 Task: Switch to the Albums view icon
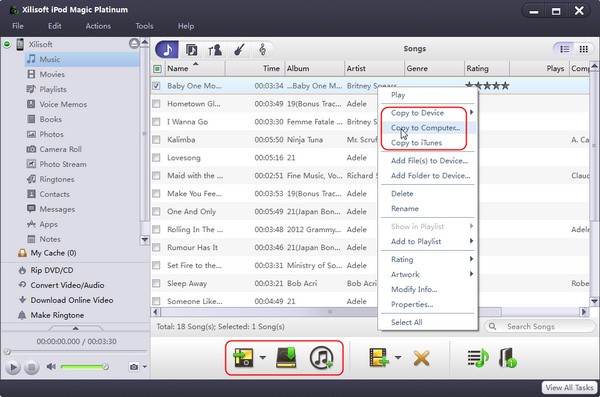[191, 49]
